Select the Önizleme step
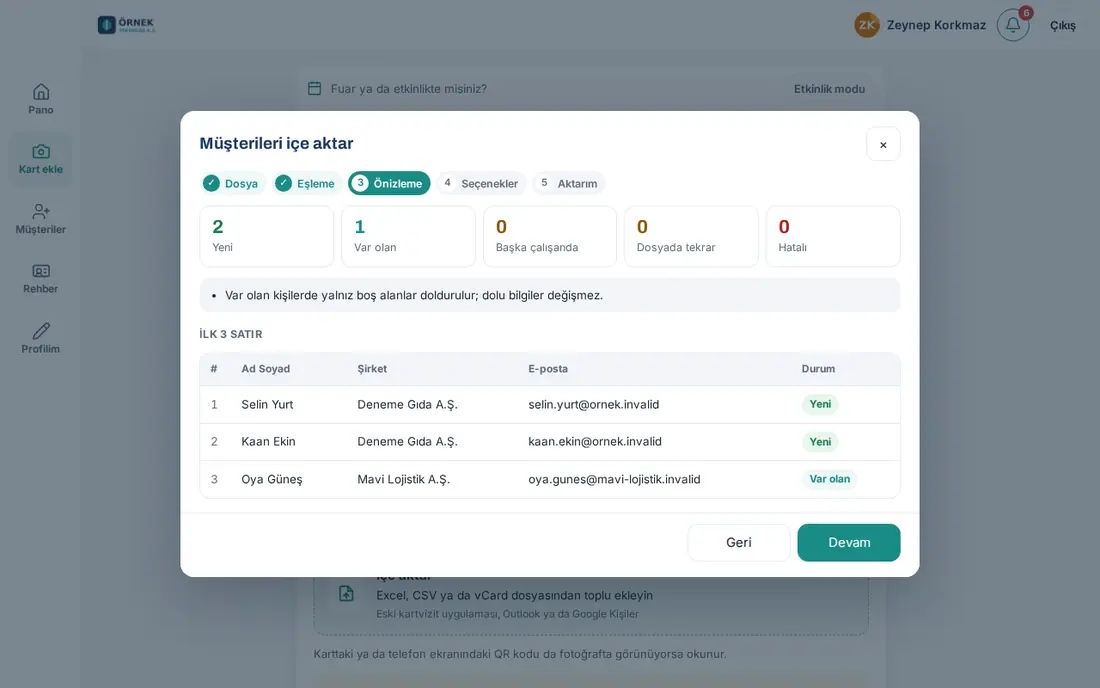The height and width of the screenshot is (688, 1100). 389,184
